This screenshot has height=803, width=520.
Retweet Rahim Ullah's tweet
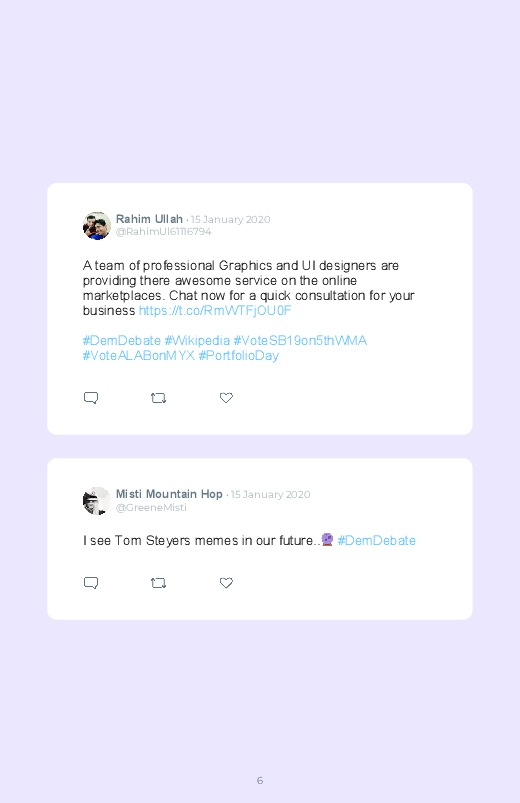(158, 398)
